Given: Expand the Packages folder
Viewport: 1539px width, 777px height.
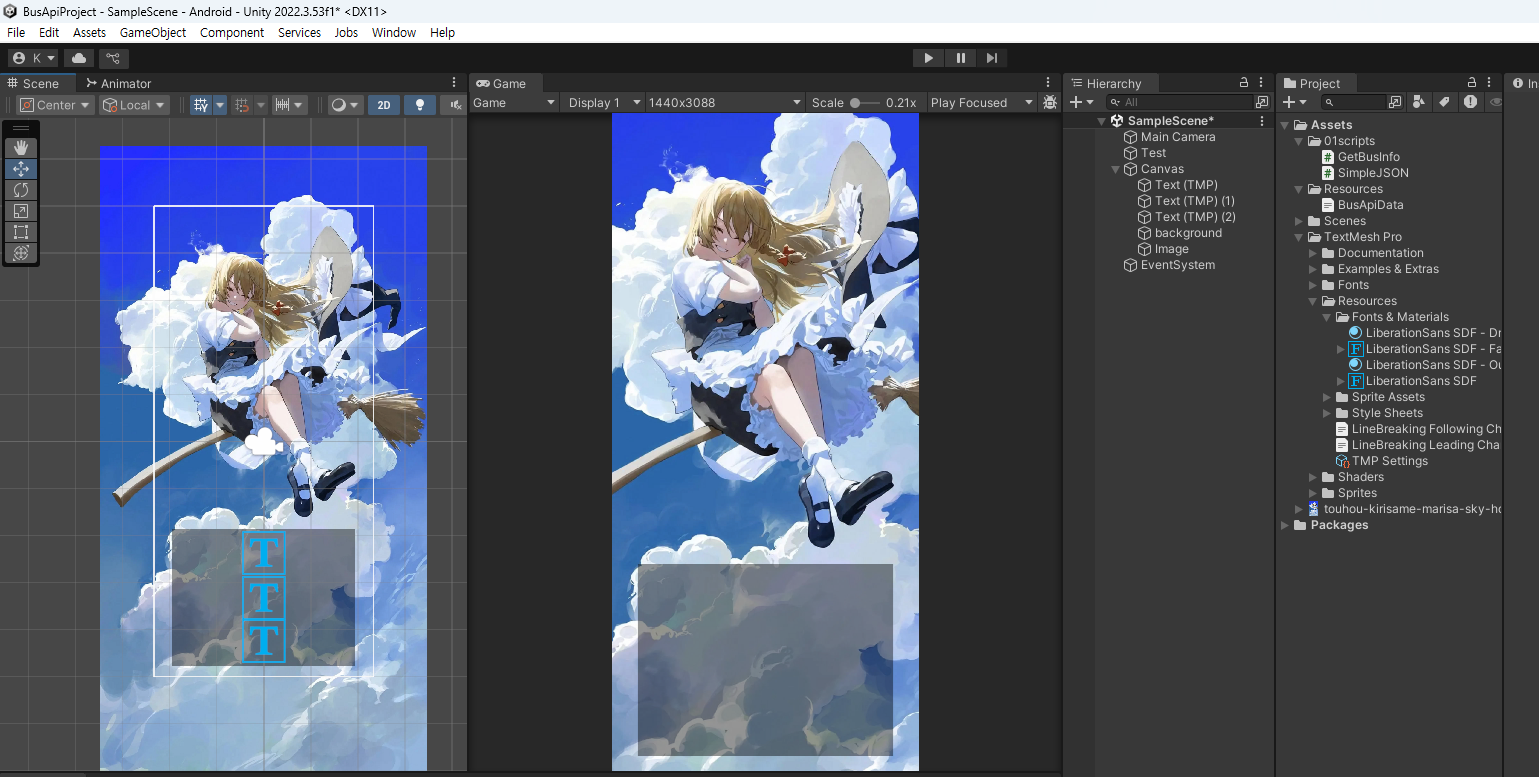Looking at the screenshot, I should [x=1286, y=525].
